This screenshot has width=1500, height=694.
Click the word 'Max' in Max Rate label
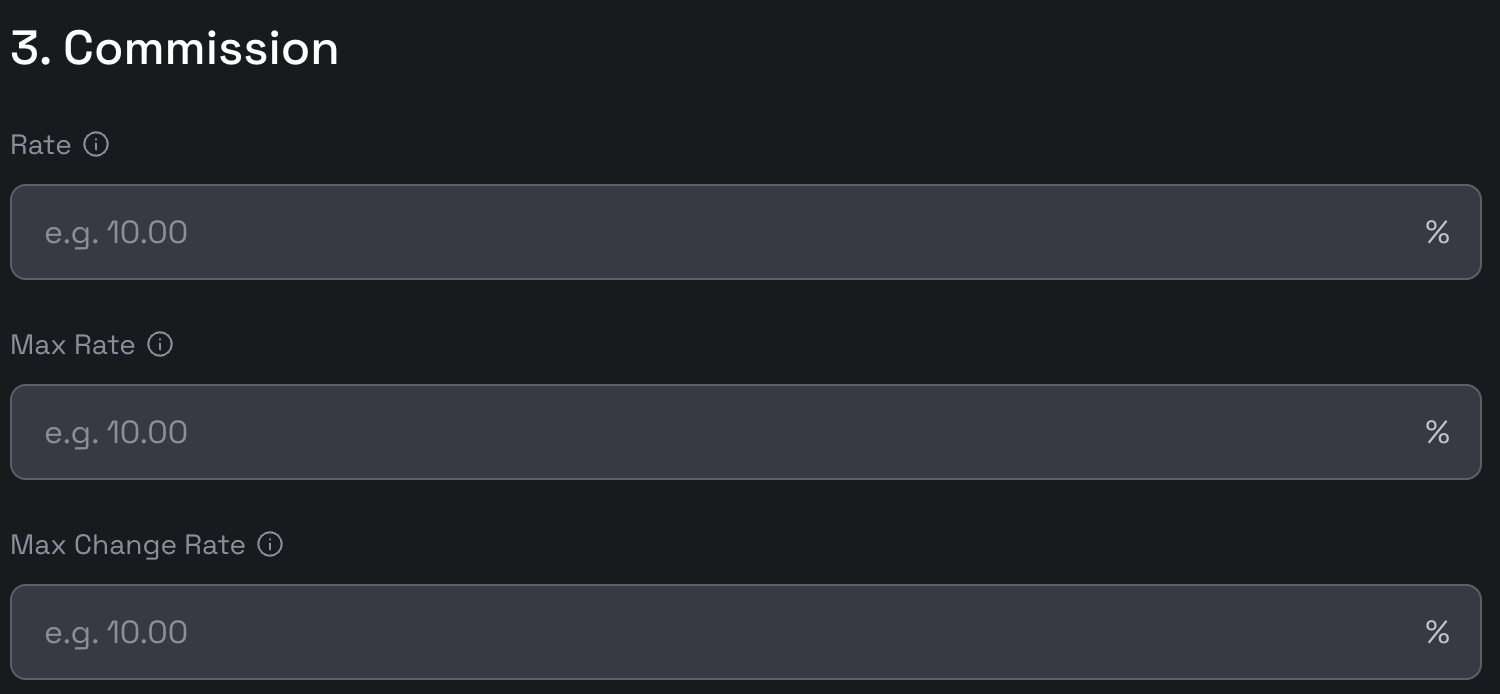31,345
